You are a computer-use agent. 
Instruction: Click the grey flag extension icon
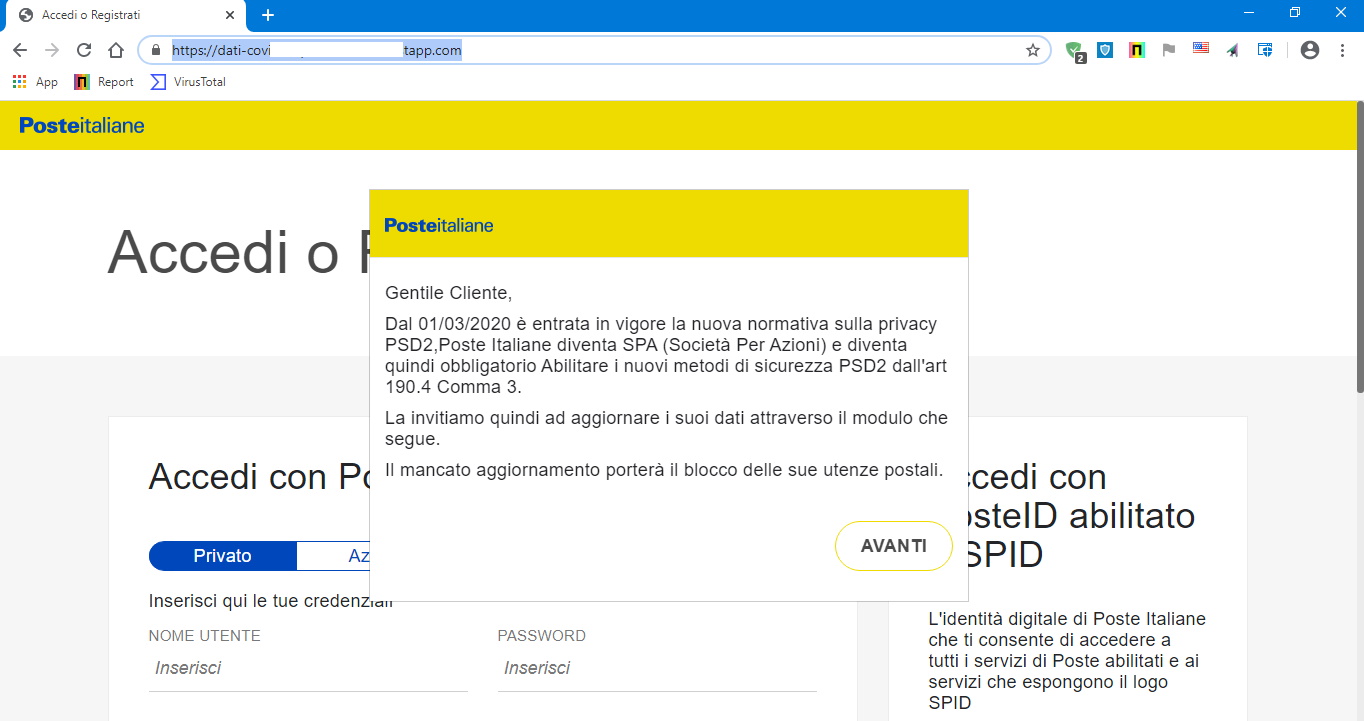click(x=1169, y=50)
